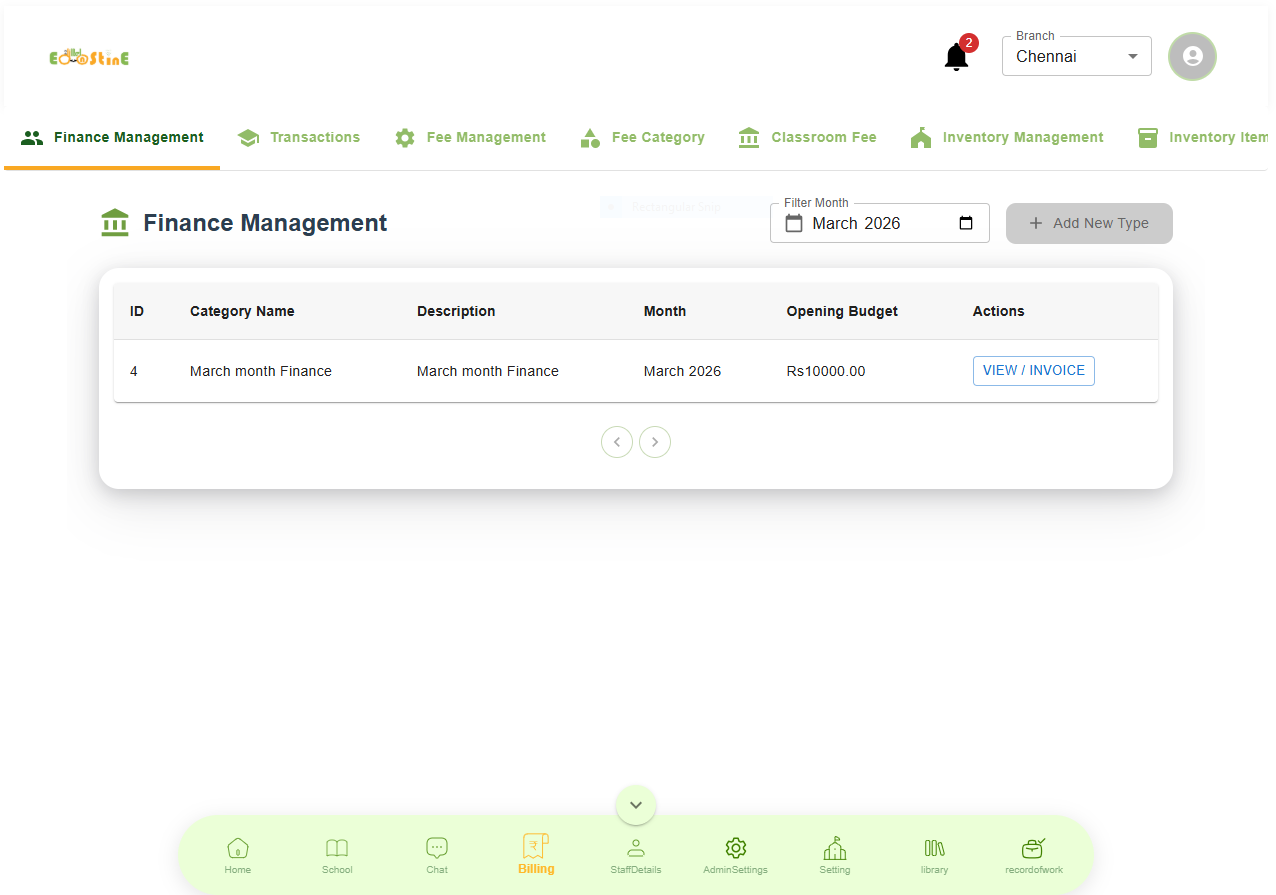Click the VIEW / INVOICE button
The width and height of the screenshot is (1276, 895).
(x=1033, y=371)
